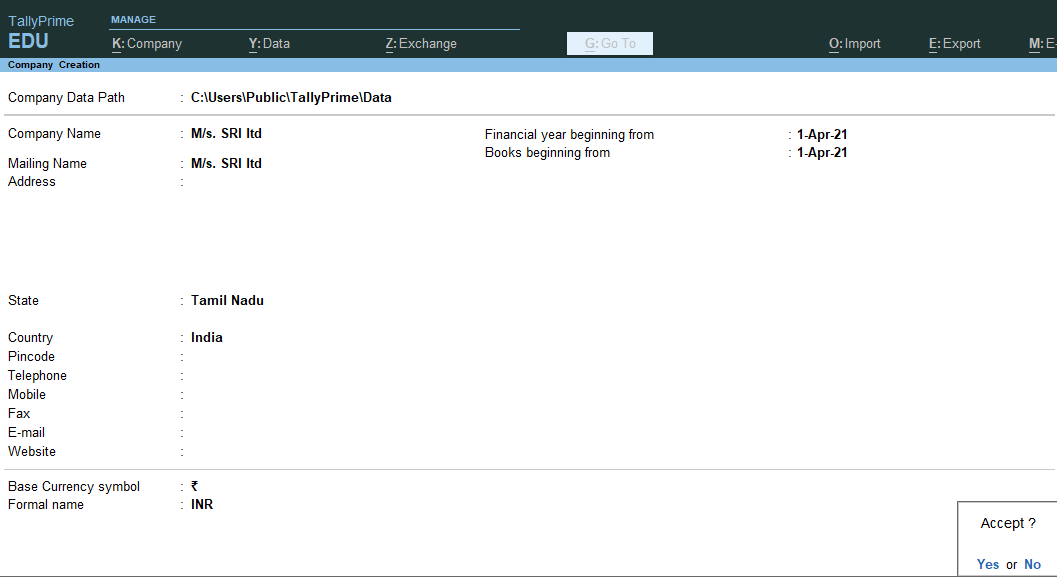Open the Z: Exchange menu

pos(421,44)
